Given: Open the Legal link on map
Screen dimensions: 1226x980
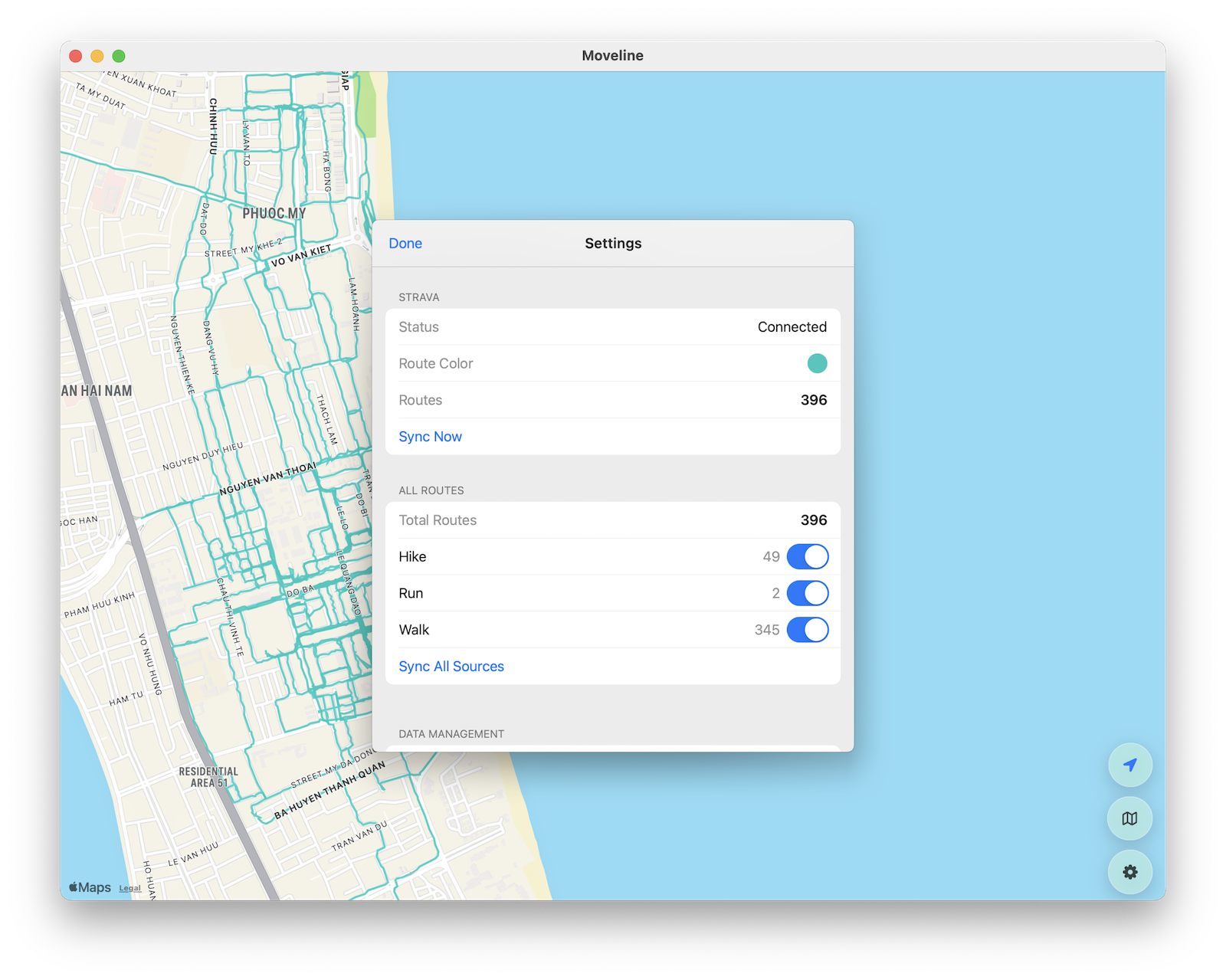Looking at the screenshot, I should pyautogui.click(x=129, y=889).
